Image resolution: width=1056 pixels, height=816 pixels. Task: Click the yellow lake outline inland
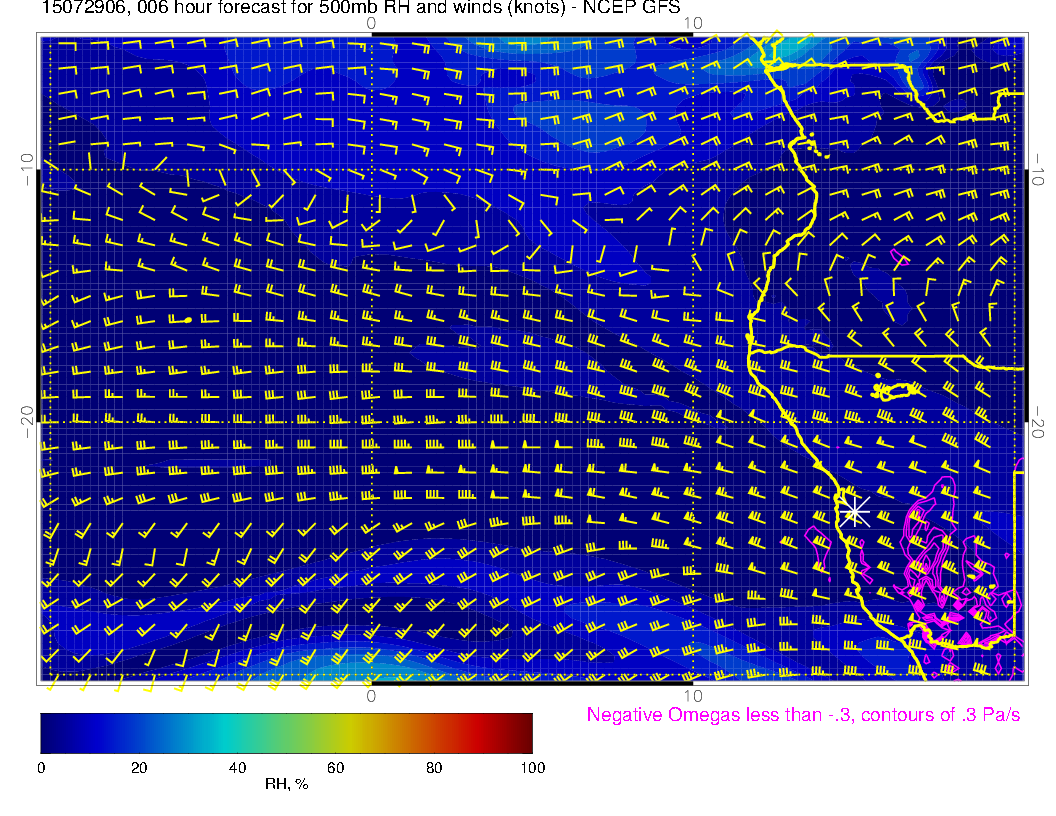pos(897,390)
